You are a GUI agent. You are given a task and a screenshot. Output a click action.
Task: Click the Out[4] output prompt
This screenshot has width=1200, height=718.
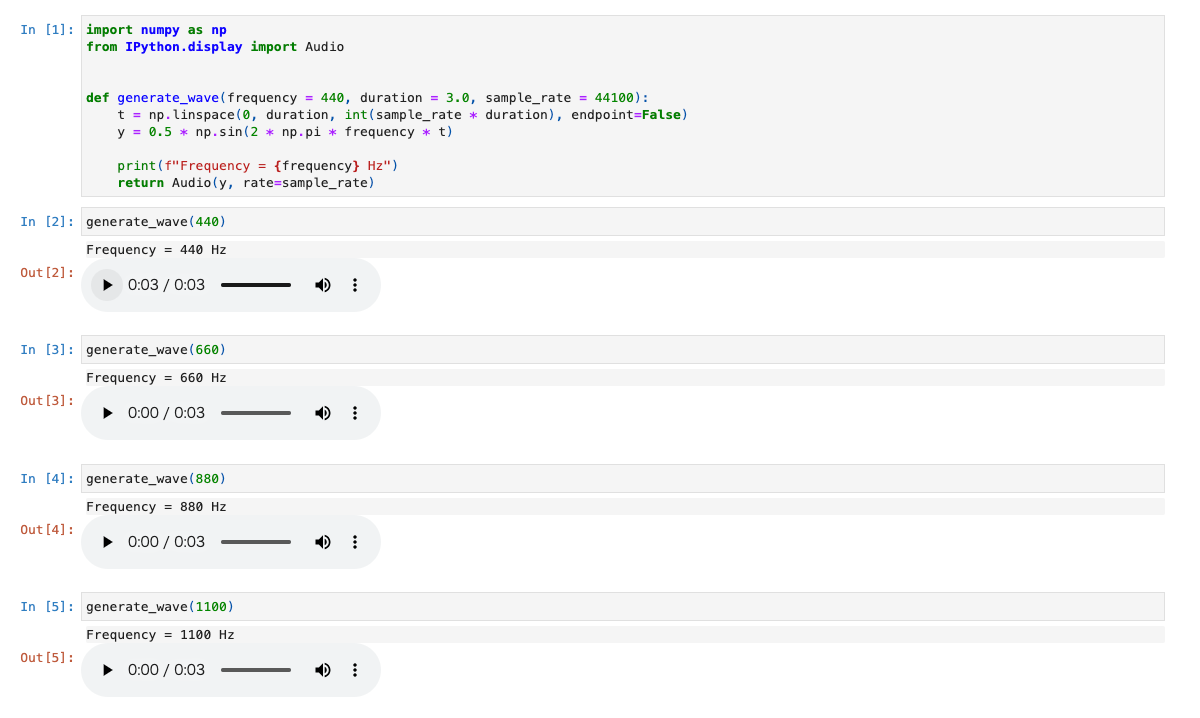47,529
